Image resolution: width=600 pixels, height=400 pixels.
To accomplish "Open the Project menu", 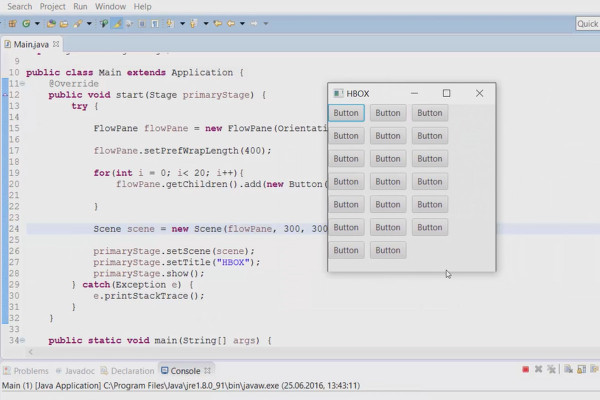I will click(x=52, y=7).
